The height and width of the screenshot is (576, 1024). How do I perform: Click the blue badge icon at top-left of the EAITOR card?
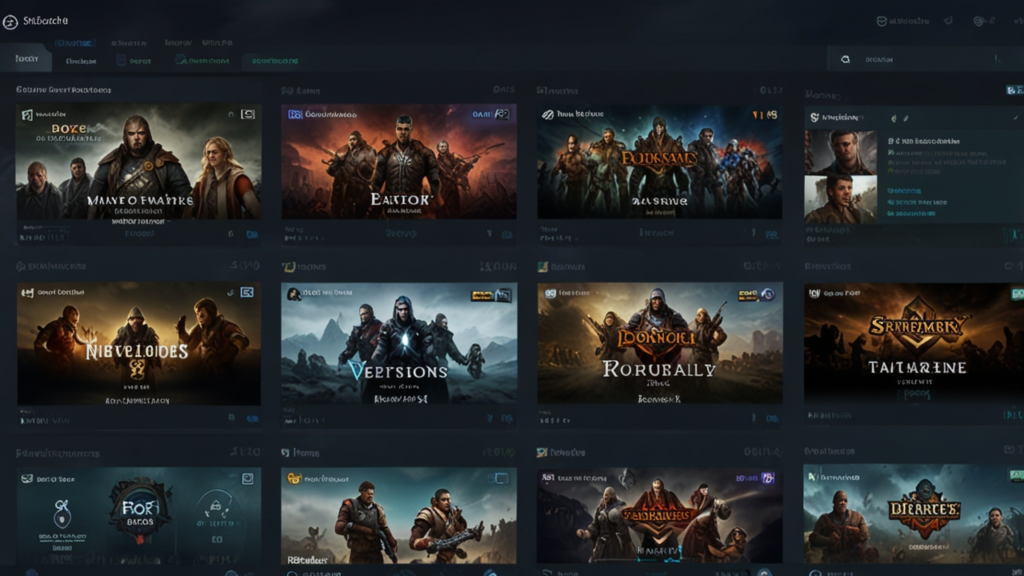point(295,114)
